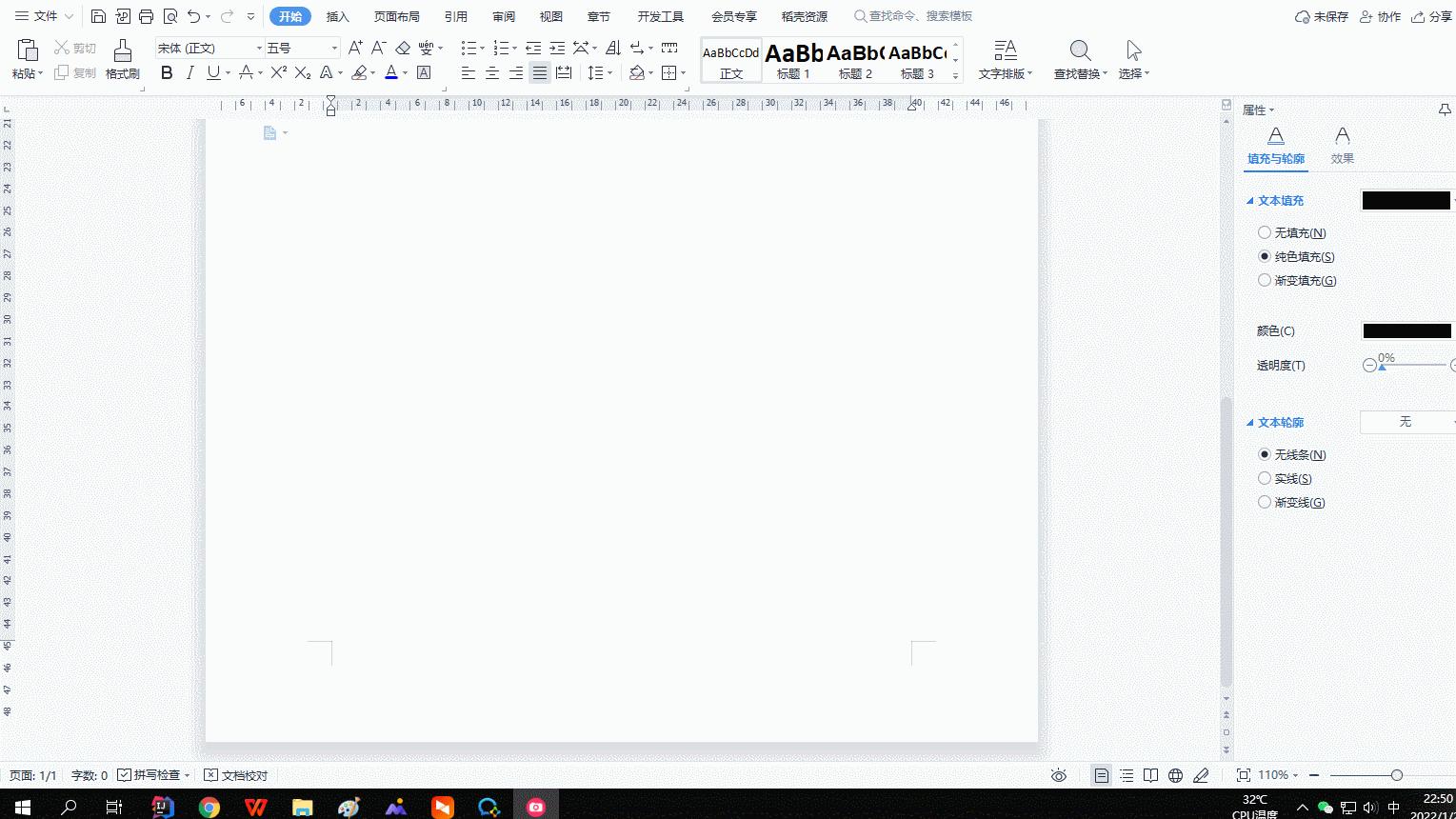The image size is (1456, 819).
Task: Select the 无填充 (no fill) radio button
Action: click(x=1265, y=232)
